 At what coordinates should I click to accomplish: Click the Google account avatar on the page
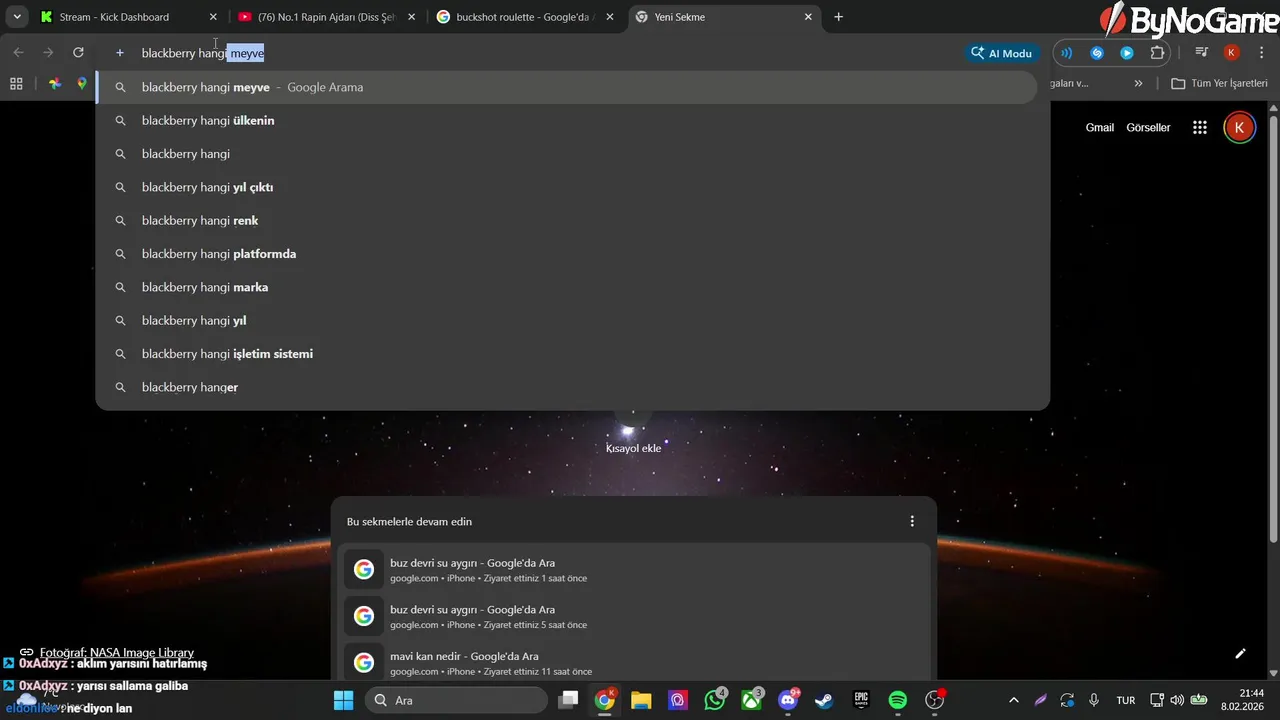click(x=1239, y=127)
